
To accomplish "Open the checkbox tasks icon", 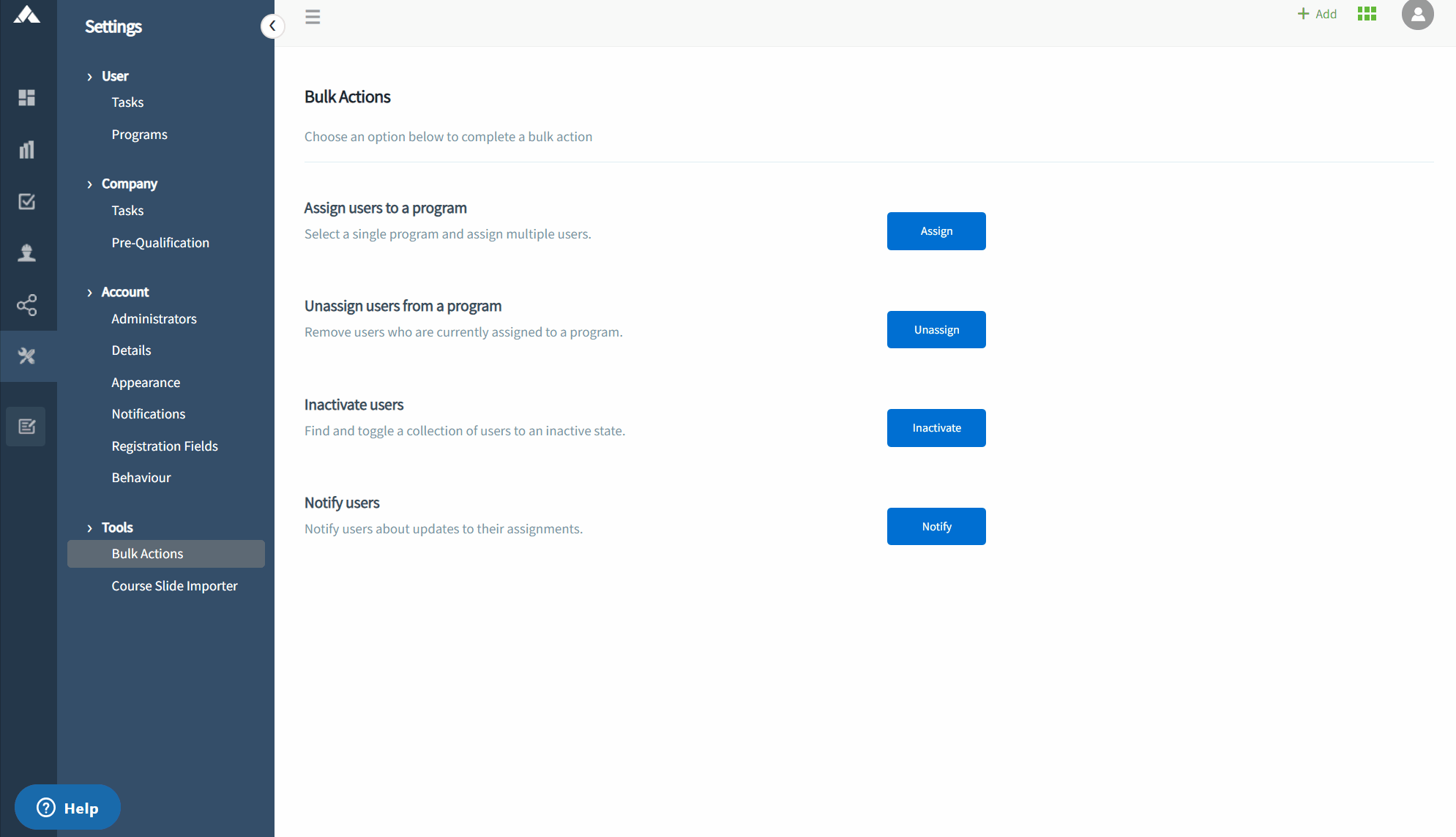I will pos(27,201).
